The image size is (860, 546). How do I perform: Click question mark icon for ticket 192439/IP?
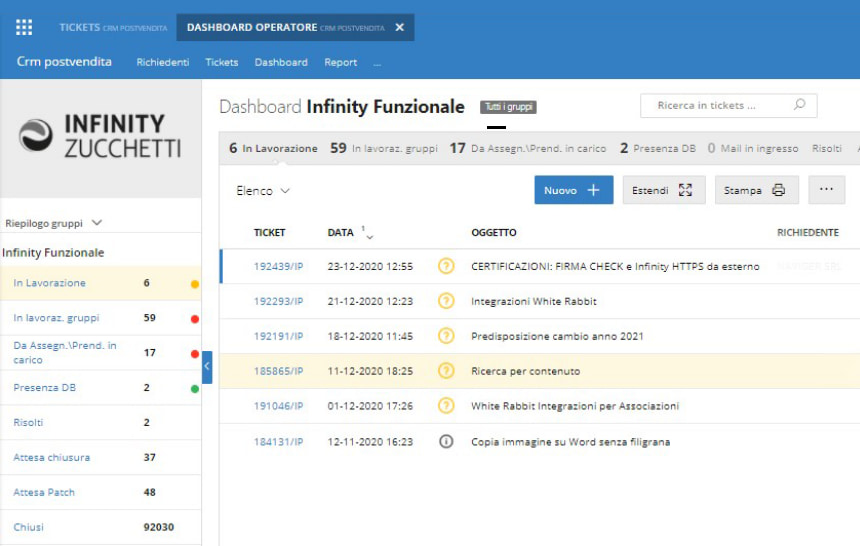click(x=446, y=266)
